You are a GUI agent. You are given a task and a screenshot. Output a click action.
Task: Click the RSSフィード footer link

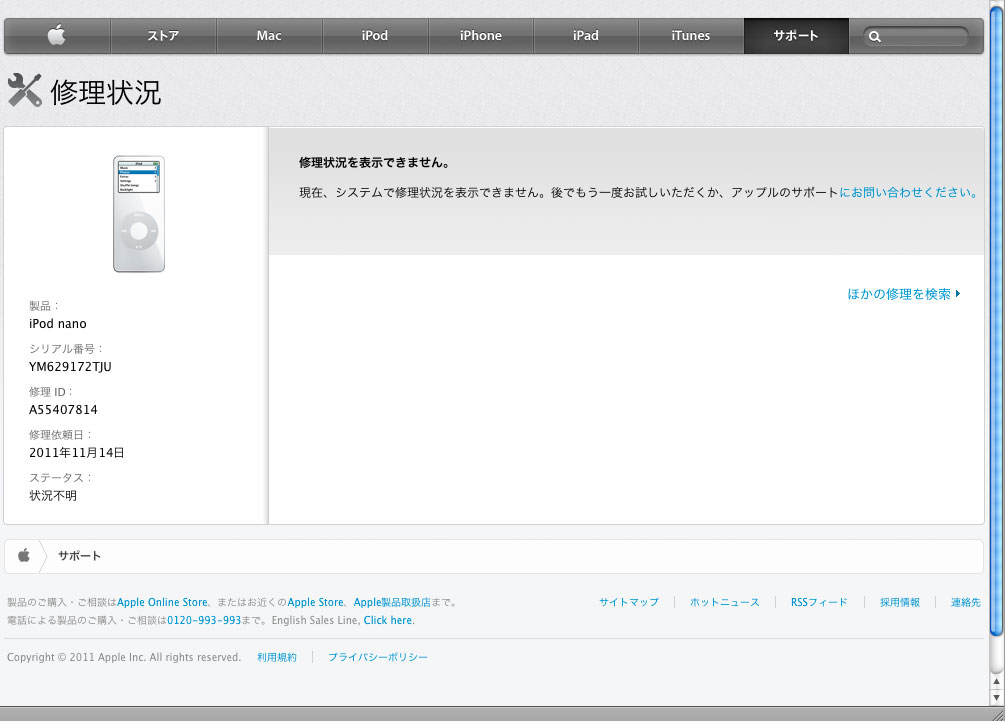(x=819, y=603)
